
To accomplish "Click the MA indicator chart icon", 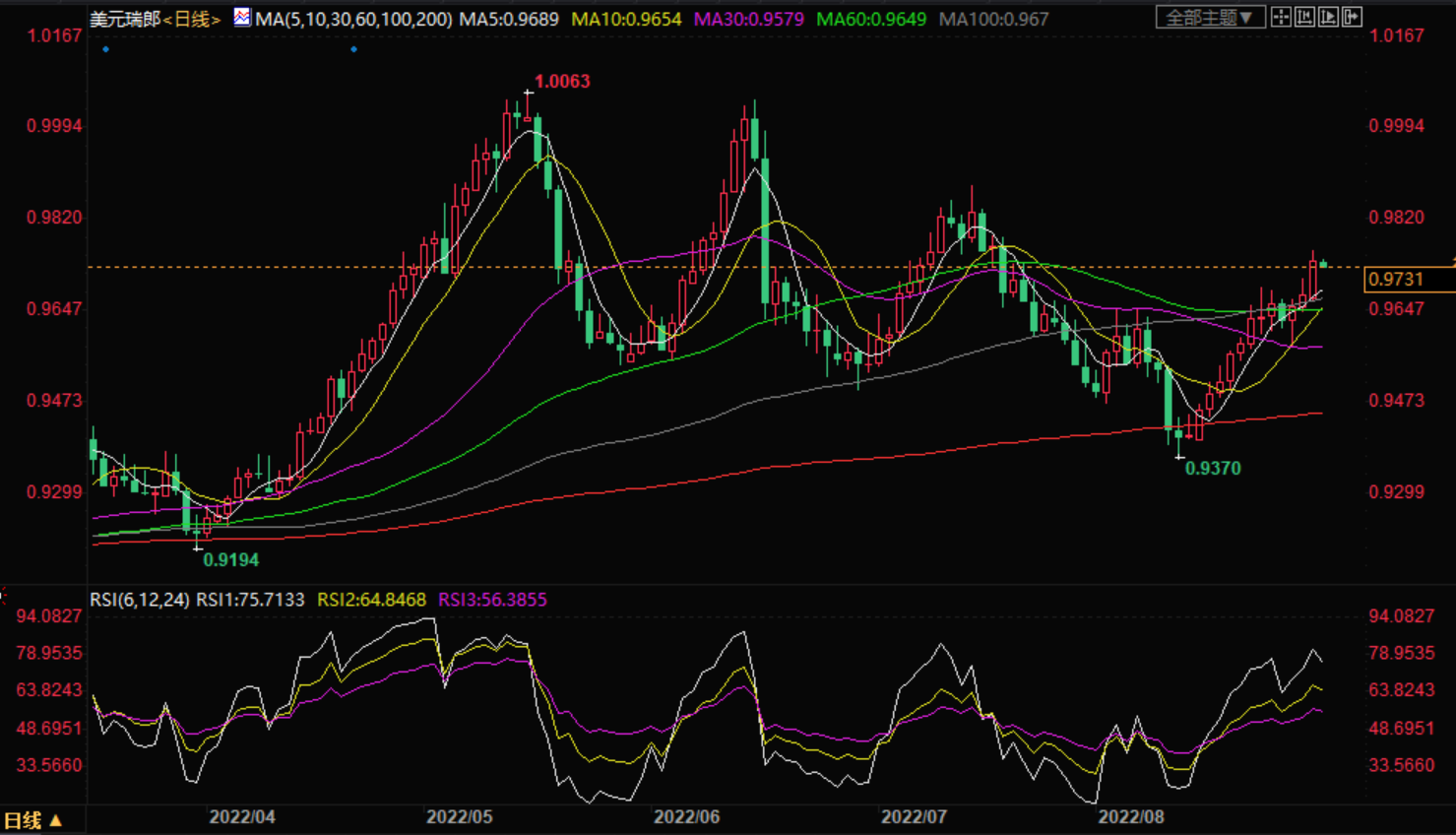I will pos(242,17).
